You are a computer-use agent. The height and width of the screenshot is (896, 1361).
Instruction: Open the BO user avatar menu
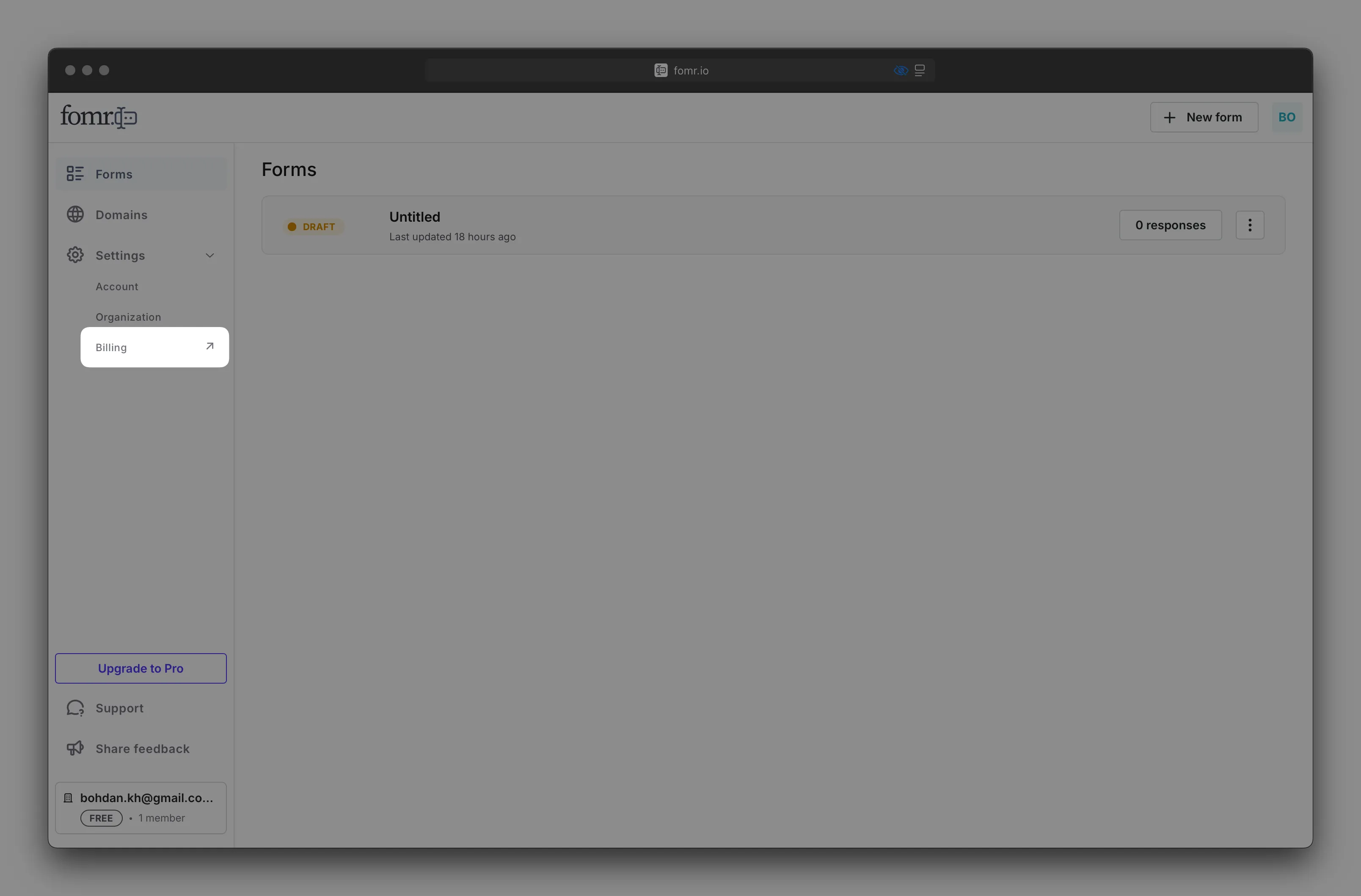pyautogui.click(x=1287, y=117)
